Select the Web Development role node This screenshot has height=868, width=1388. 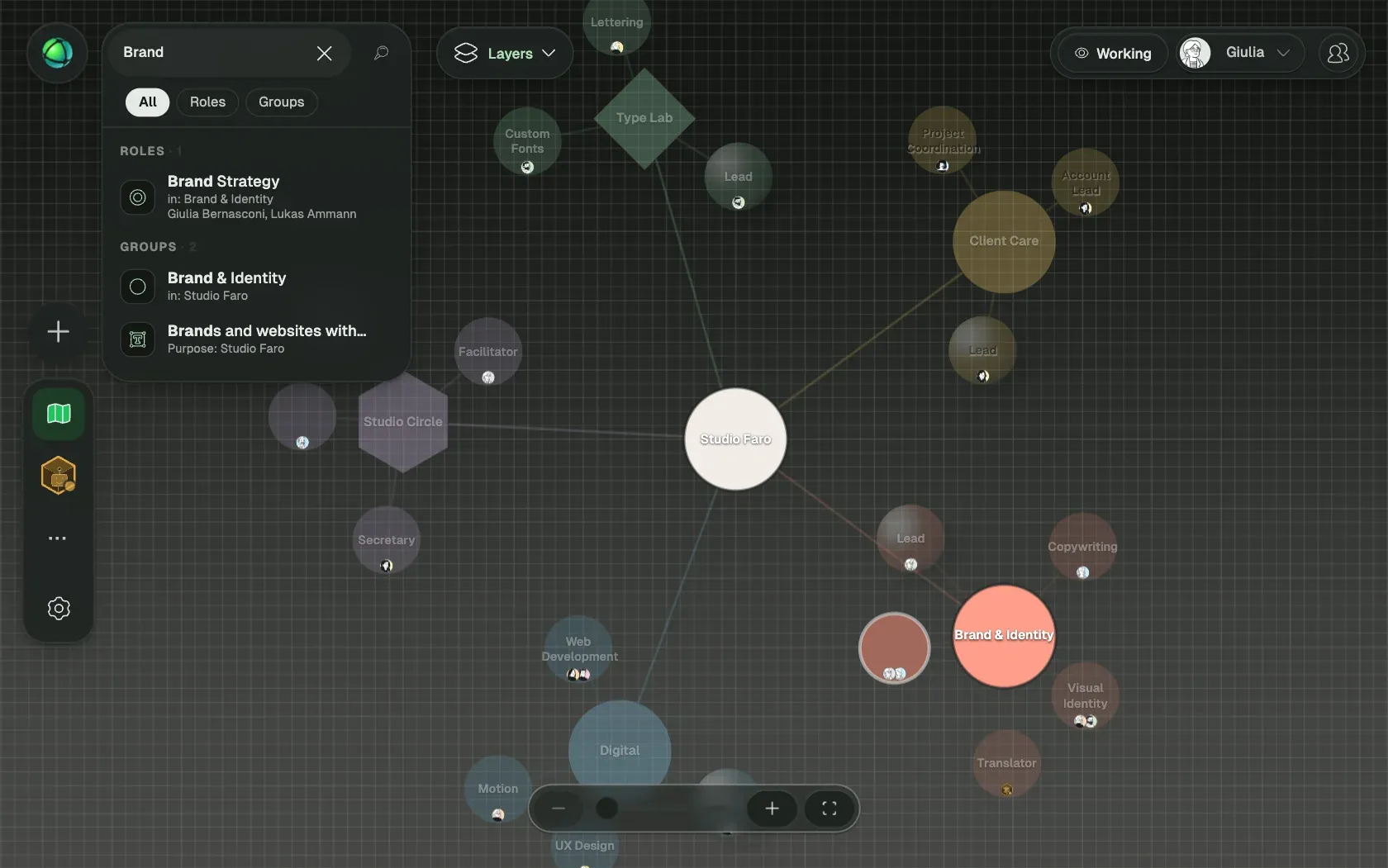pyautogui.click(x=578, y=649)
